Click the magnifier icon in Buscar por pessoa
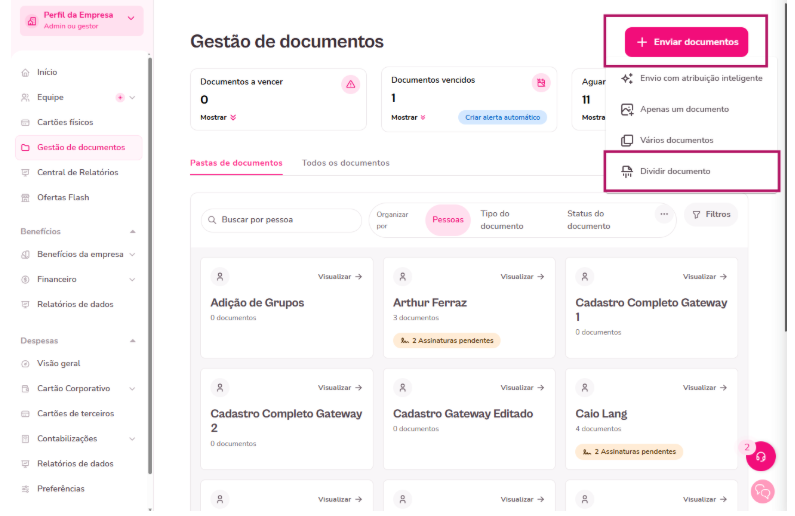795x516 pixels. pyautogui.click(x=212, y=220)
